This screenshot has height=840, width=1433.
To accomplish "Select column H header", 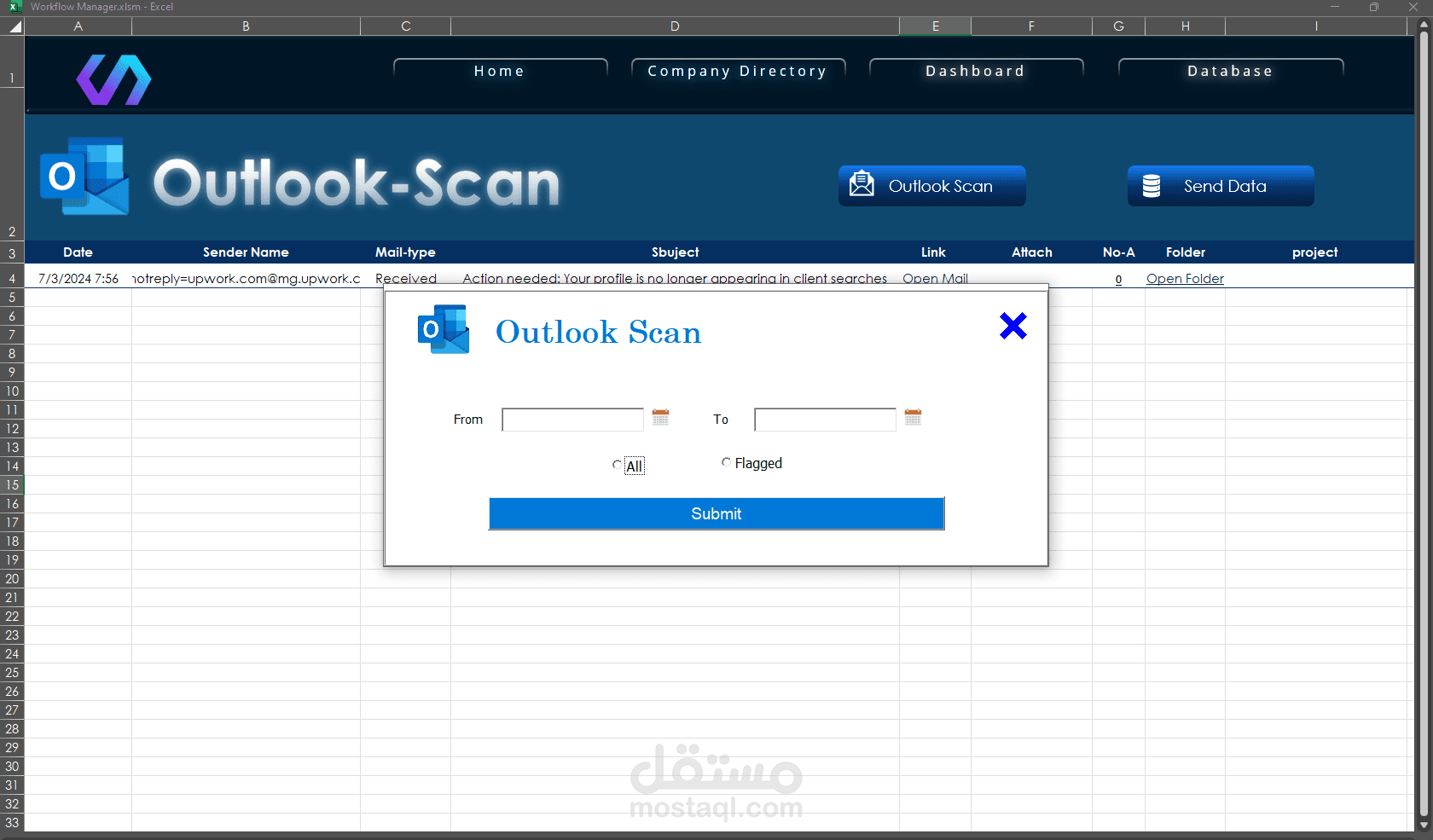I will 1186,26.
